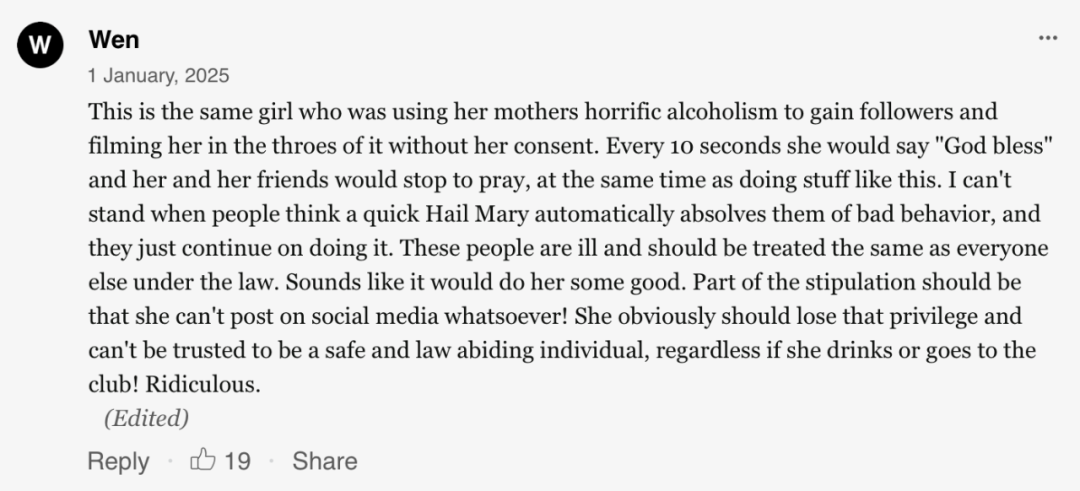Like the comment with the thumbs-up icon
The image size is (1080, 491).
[202, 459]
